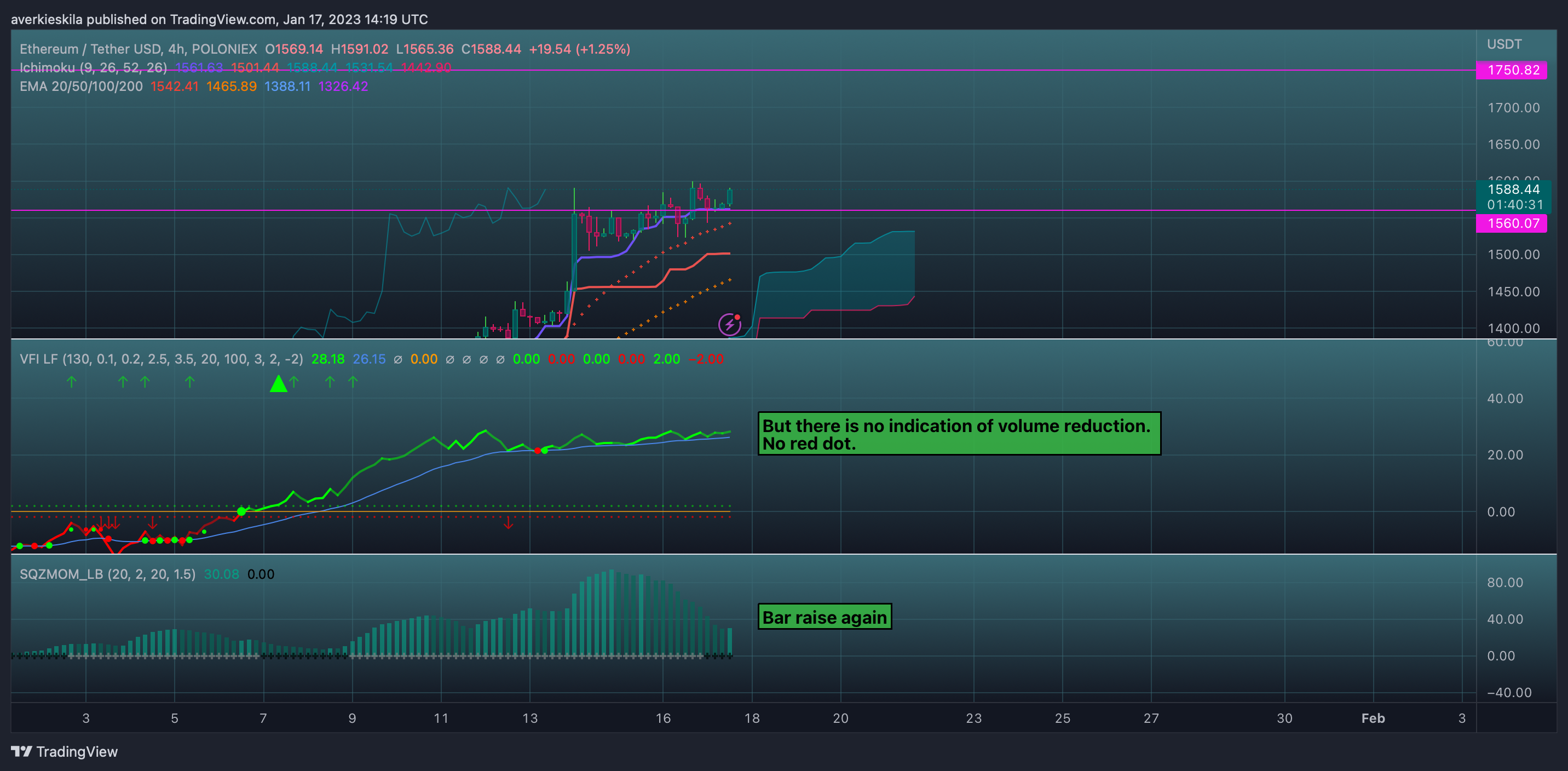Screen dimensions: 1568x771
Task: Click the countdown timer 01:40:31
Action: click(x=1515, y=205)
